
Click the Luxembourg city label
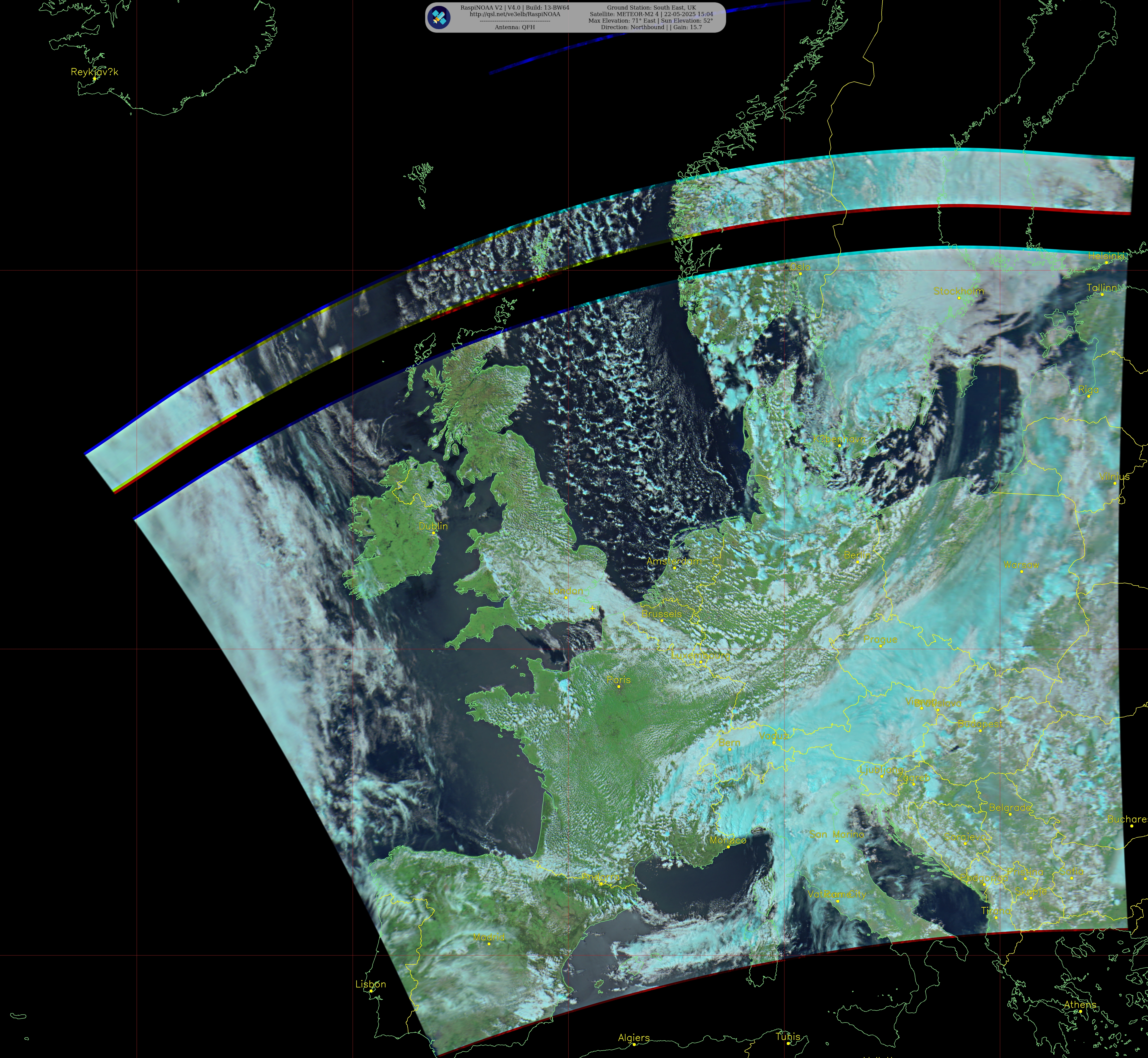[x=701, y=656]
